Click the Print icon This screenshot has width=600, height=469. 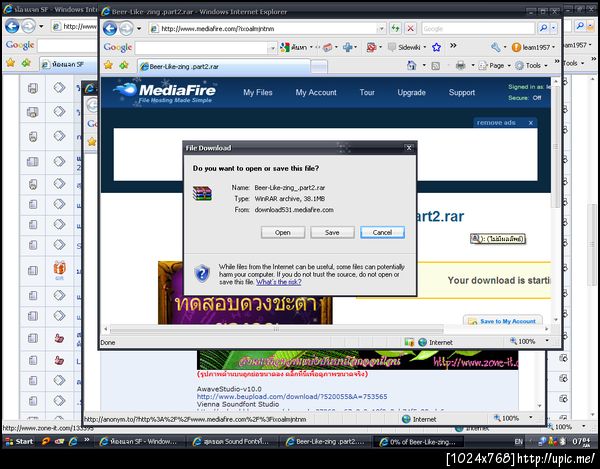[460, 65]
